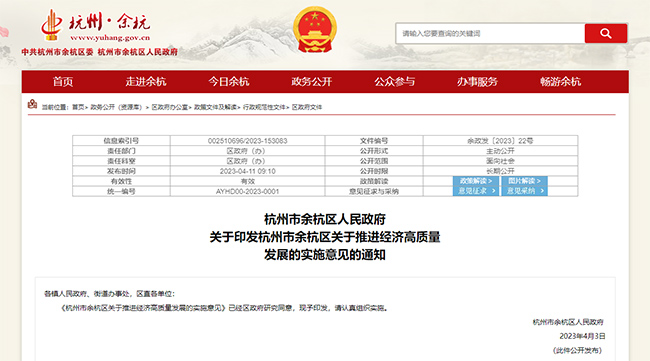This screenshot has width=650, height=361.
Task: Click the 政策文件及解读 breadcrumb link
Action: pos(216,107)
